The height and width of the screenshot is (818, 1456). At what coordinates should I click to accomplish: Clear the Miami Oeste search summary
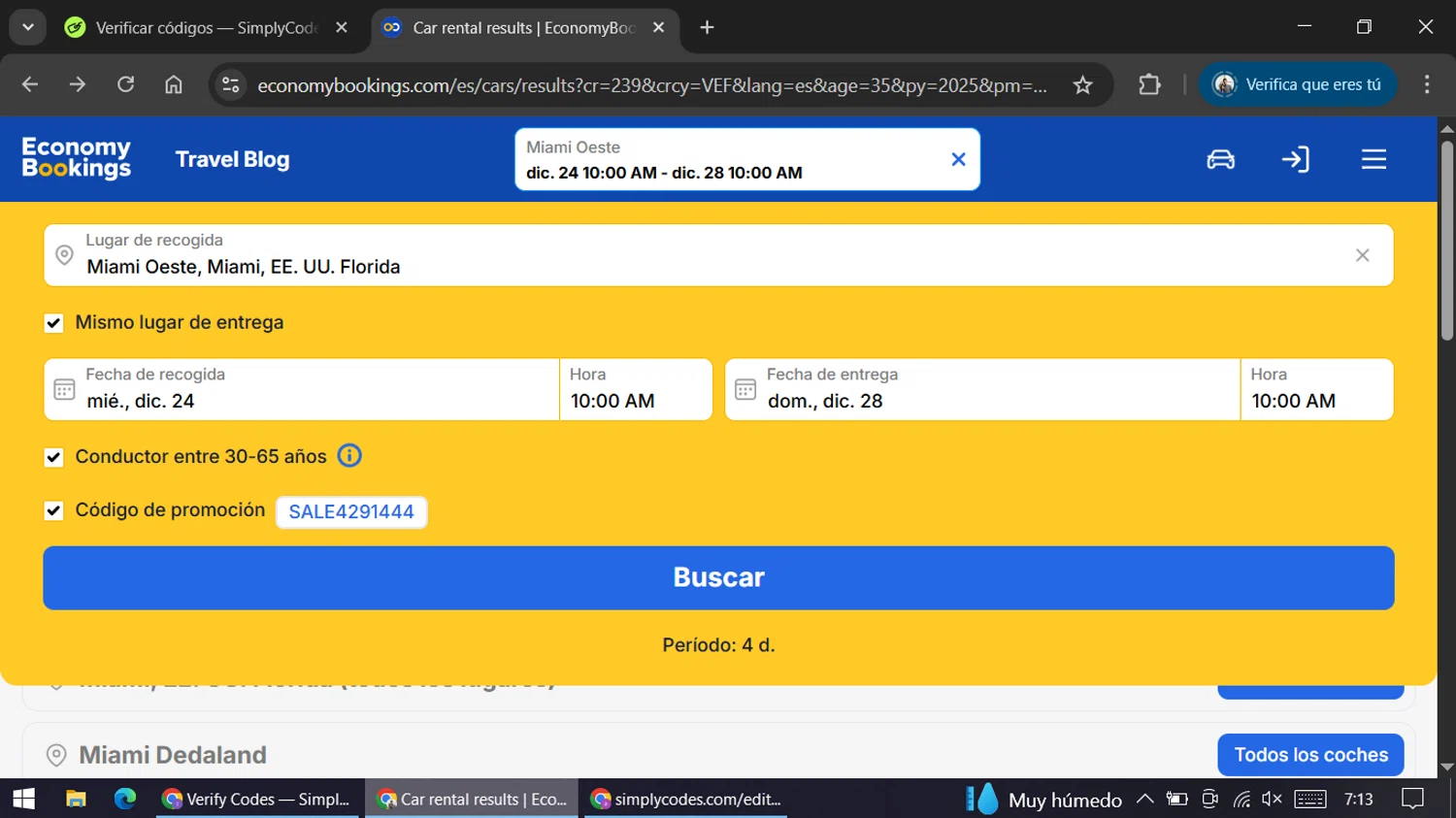(958, 159)
